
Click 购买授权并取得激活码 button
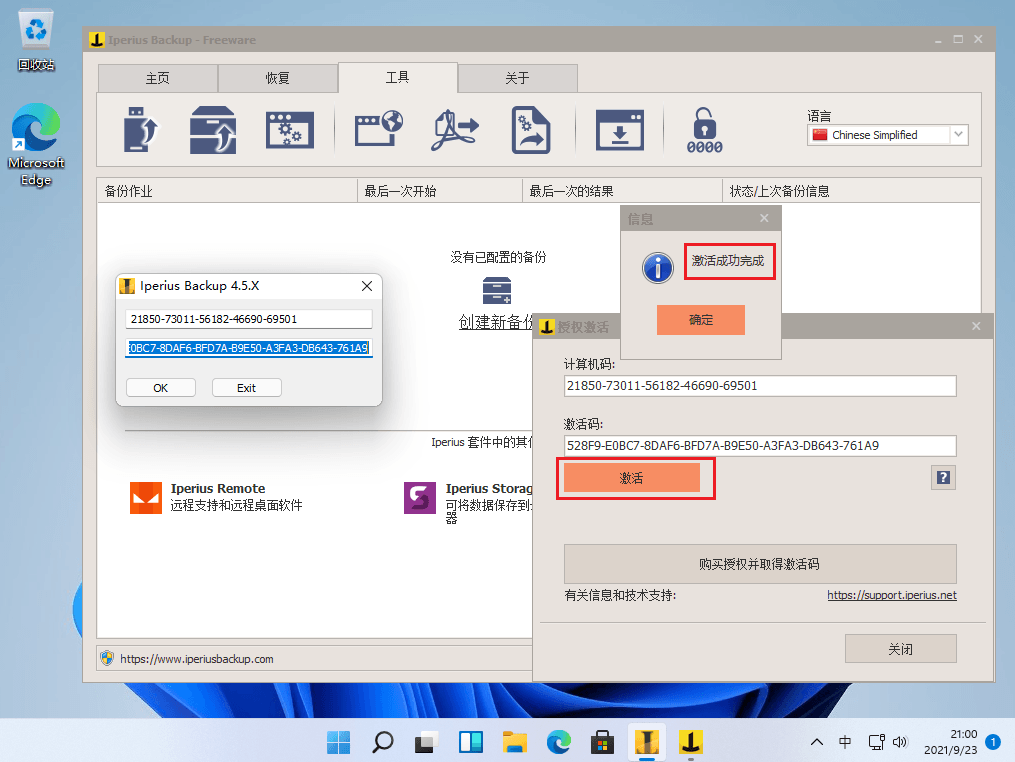[x=760, y=564]
